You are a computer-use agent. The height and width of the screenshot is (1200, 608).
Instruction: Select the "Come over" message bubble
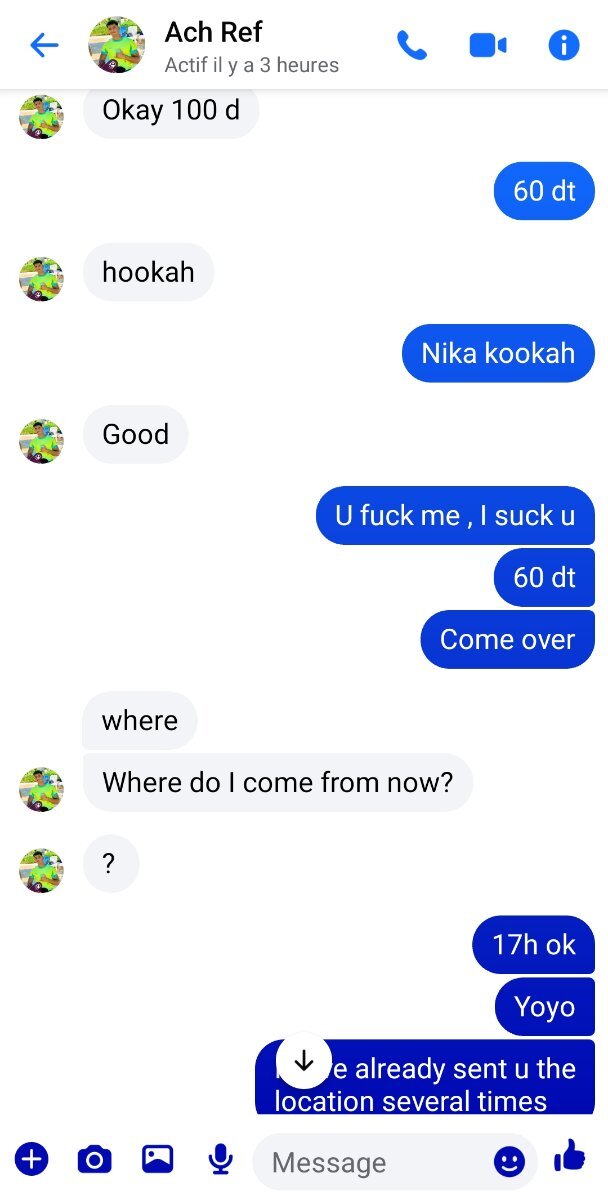tap(507, 640)
